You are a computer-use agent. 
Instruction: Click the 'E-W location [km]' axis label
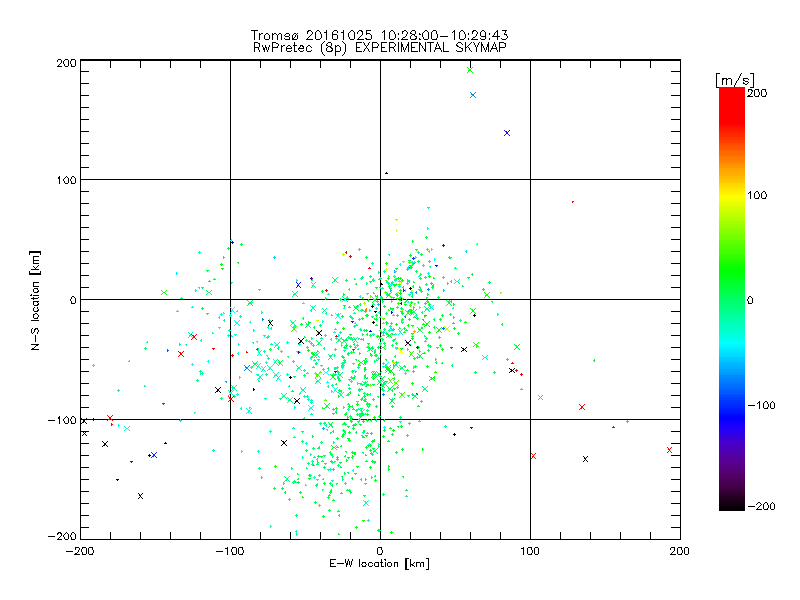pyautogui.click(x=379, y=564)
